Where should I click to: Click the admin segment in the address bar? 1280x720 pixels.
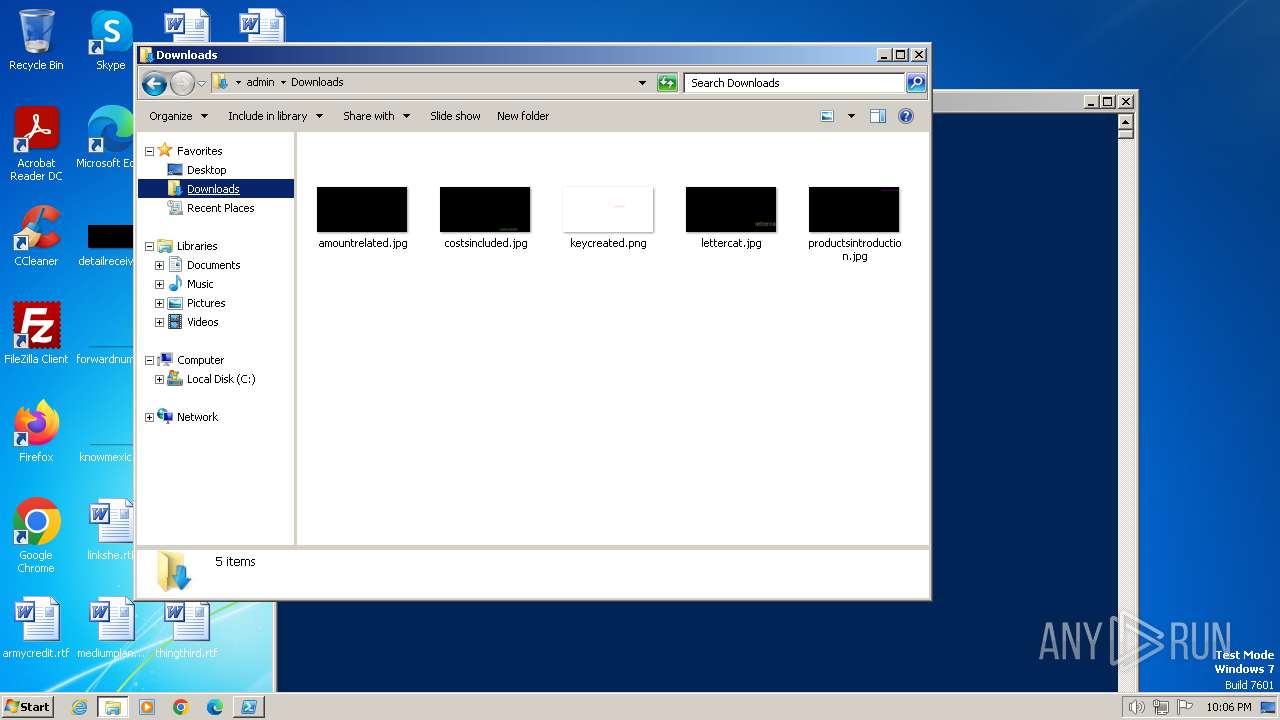260,83
